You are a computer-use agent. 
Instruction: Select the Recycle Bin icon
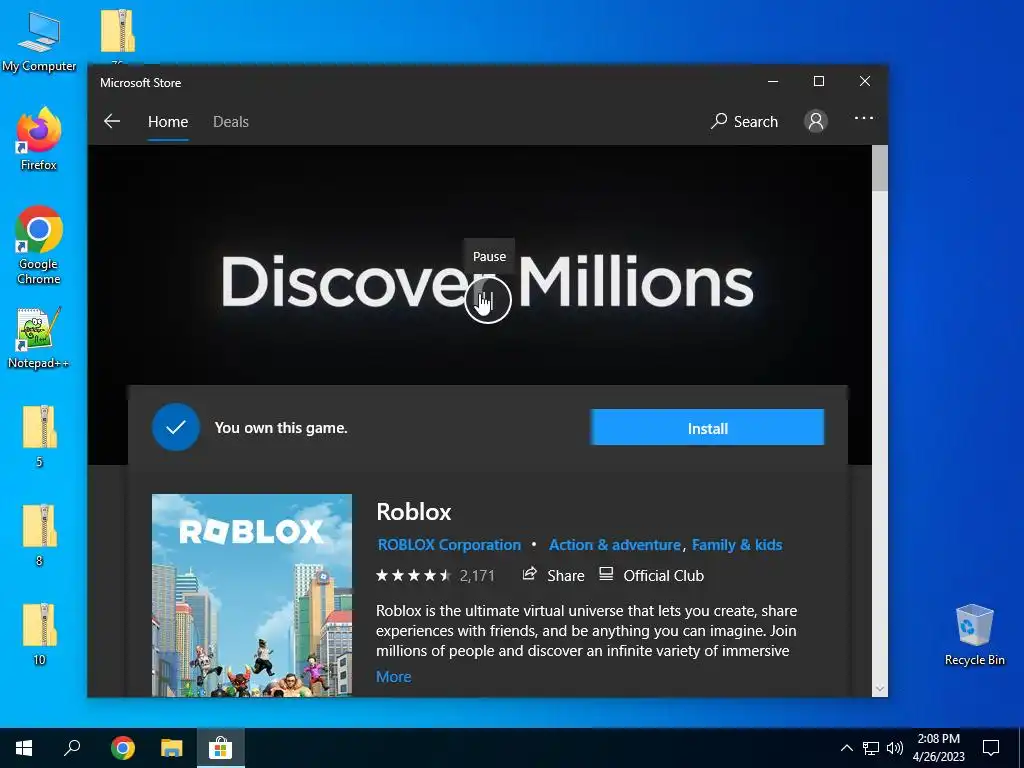coord(974,635)
